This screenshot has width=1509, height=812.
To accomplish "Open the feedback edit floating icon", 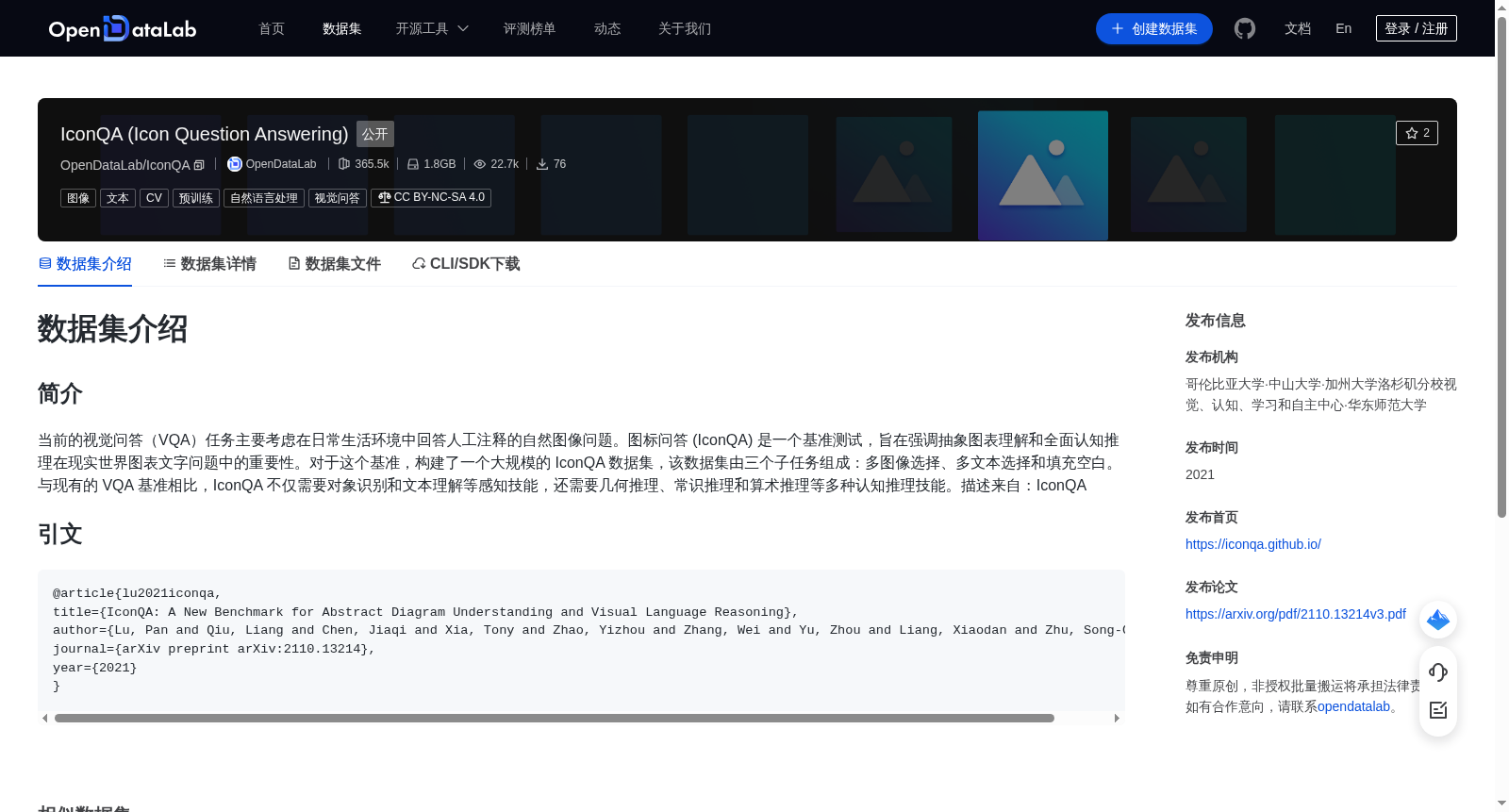I will 1438,710.
